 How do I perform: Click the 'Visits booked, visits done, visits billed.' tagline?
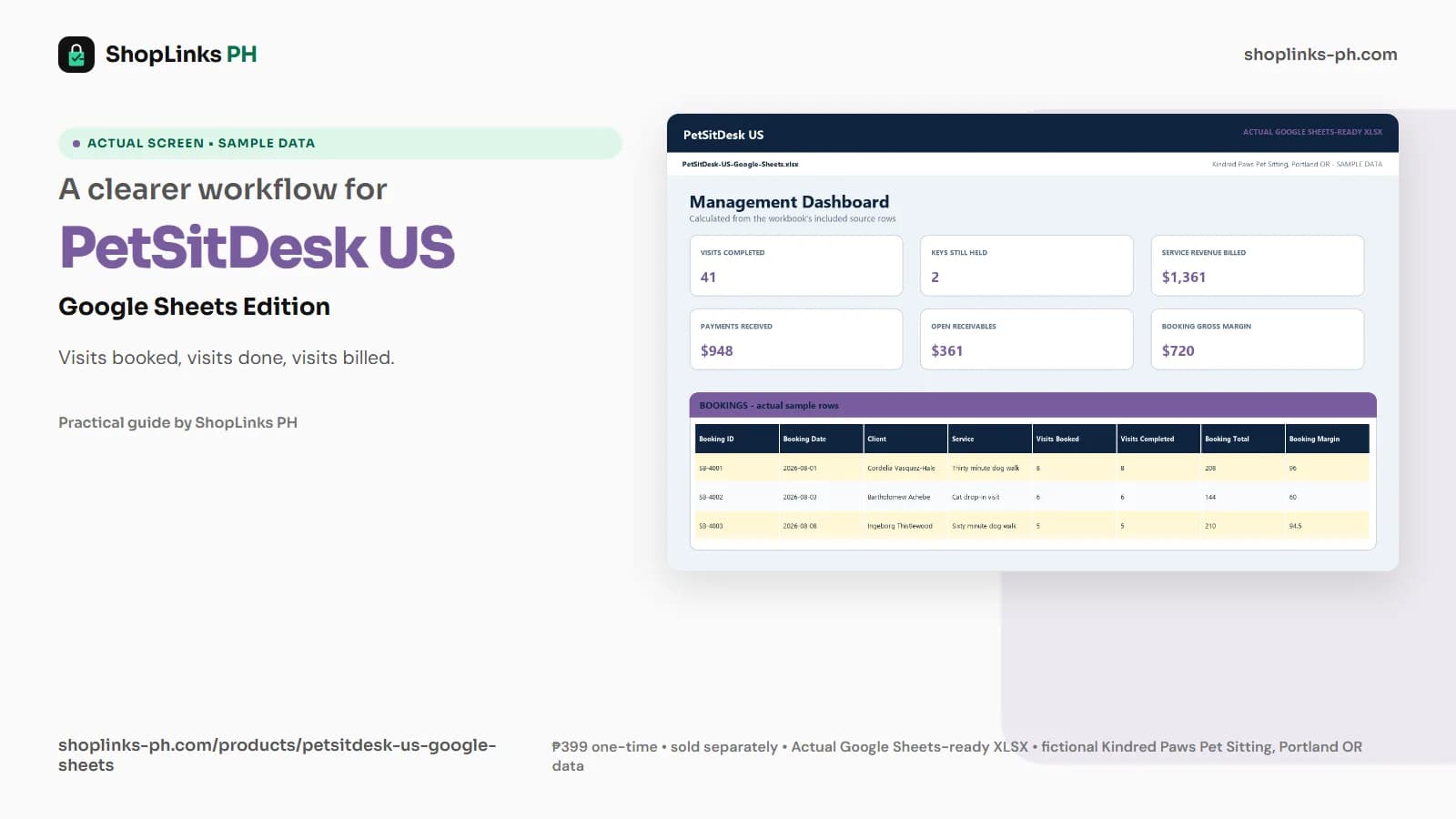(227, 358)
